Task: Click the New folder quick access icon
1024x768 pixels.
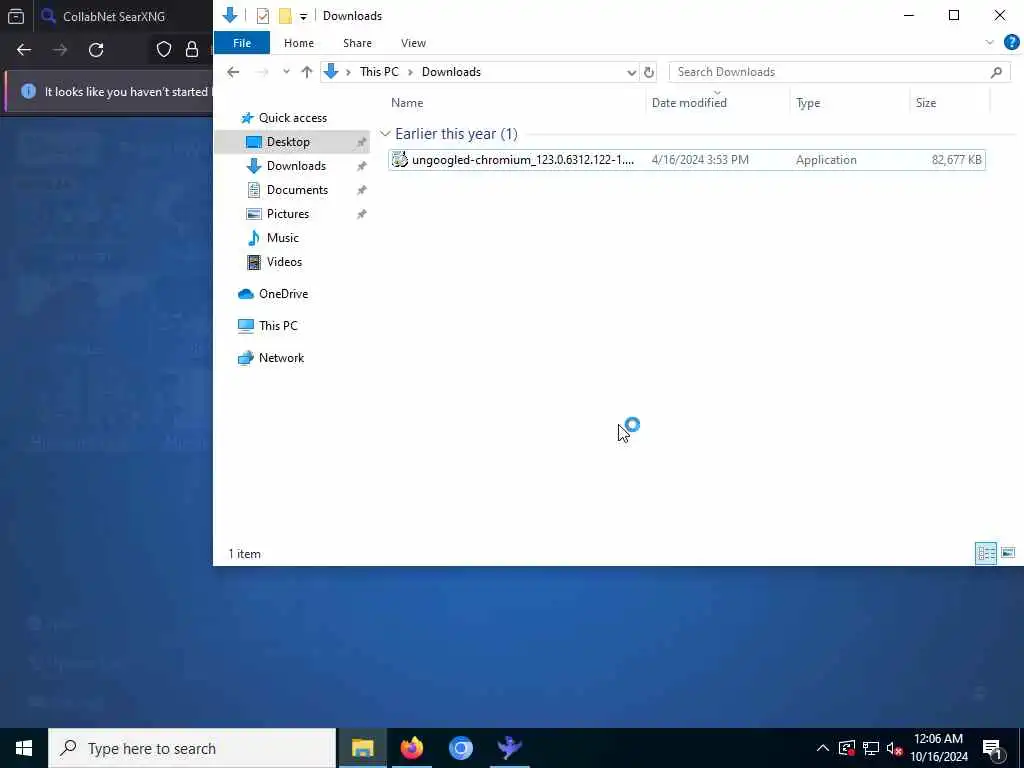Action: 285,16
